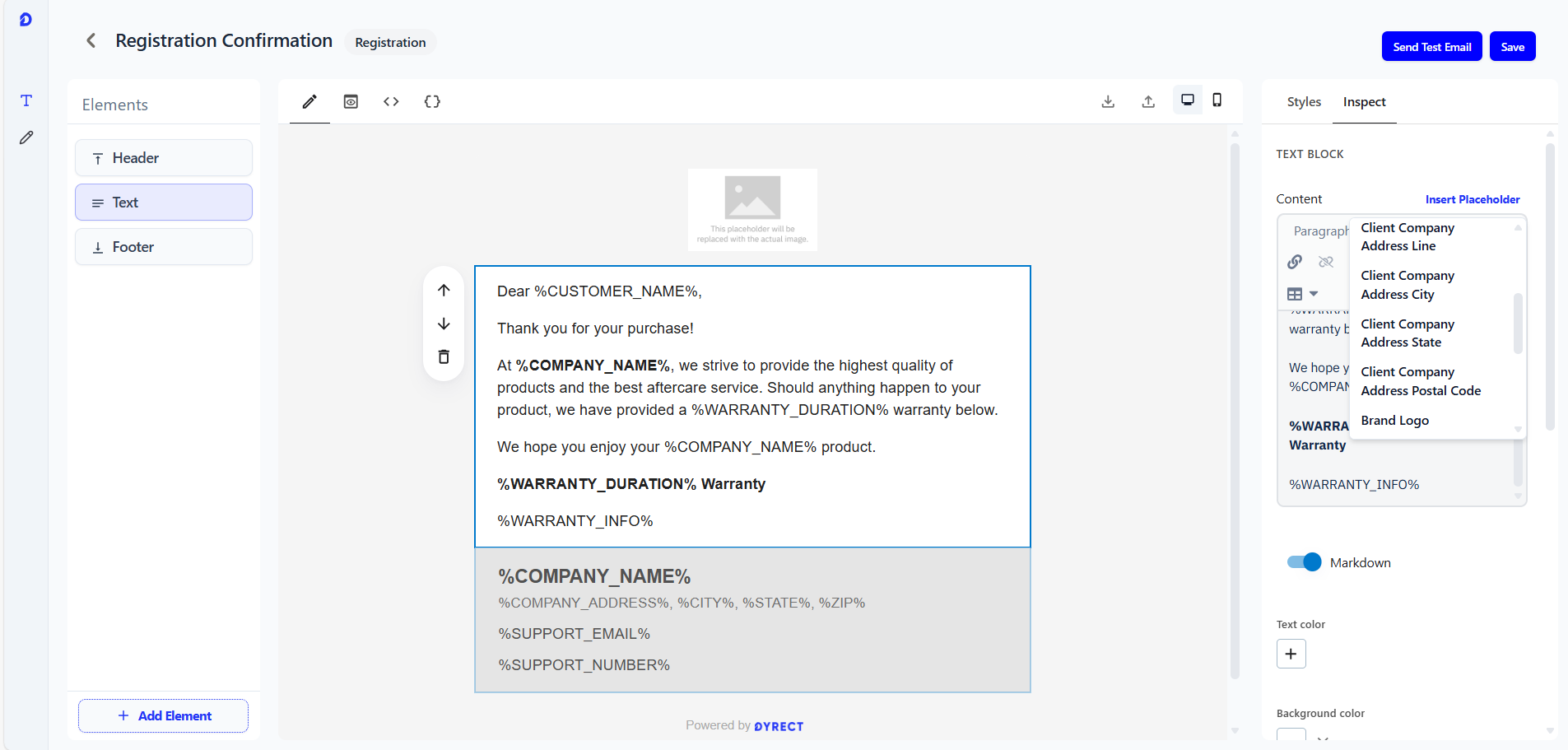This screenshot has height=750, width=1568.
Task: Switch to HTML code view icon
Action: (391, 102)
